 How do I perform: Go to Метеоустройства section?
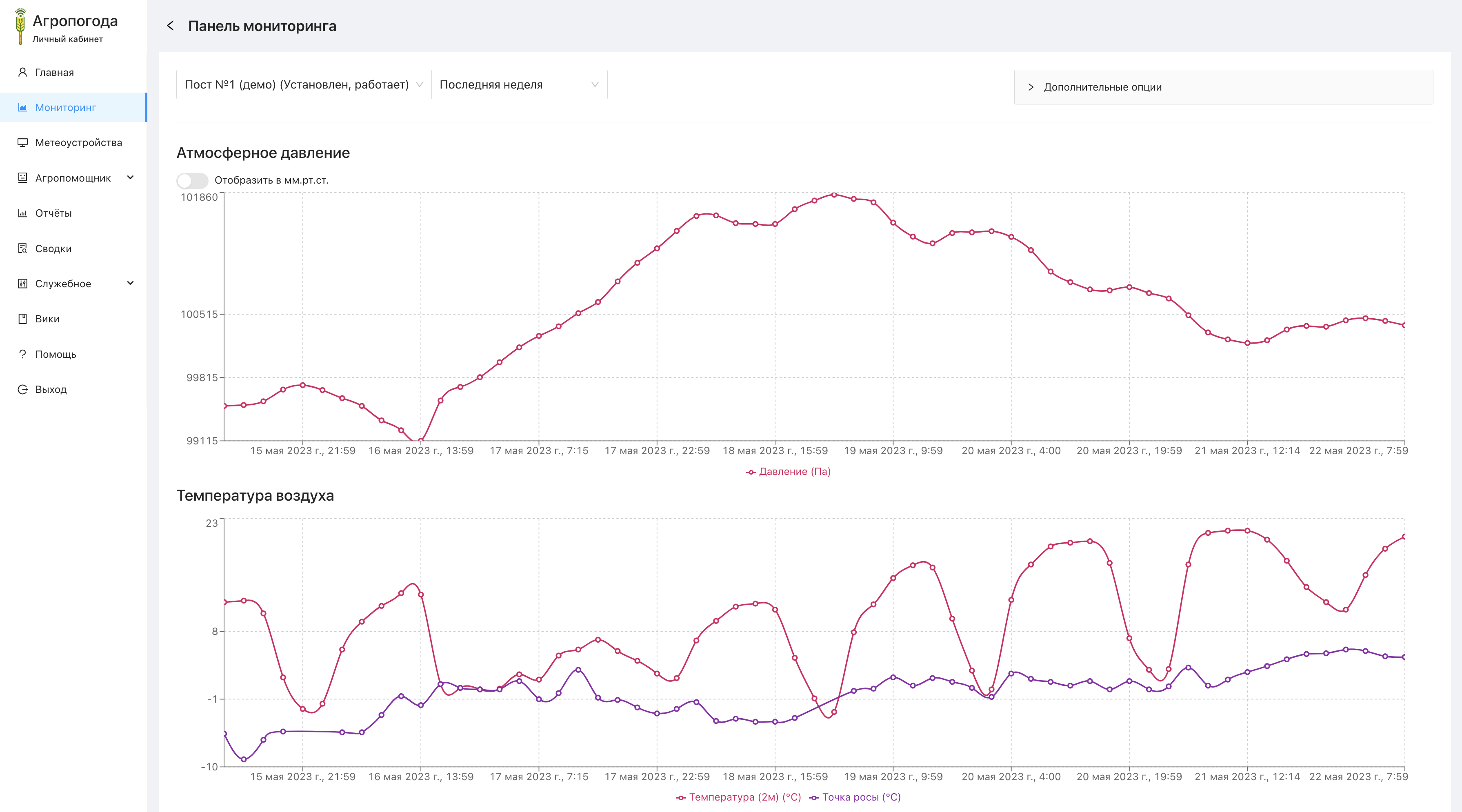point(73,142)
